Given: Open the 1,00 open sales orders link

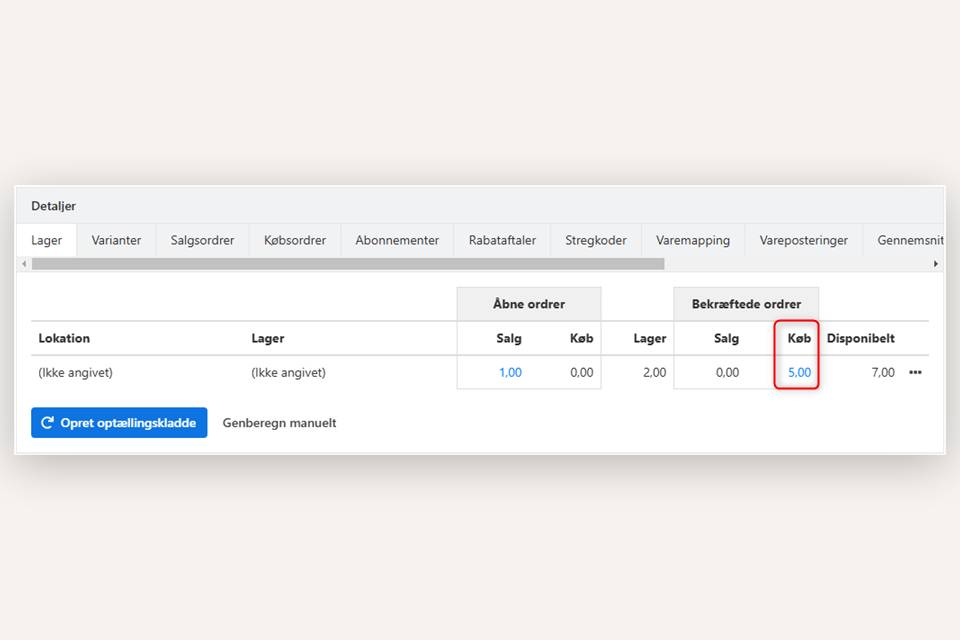Looking at the screenshot, I should pos(510,373).
